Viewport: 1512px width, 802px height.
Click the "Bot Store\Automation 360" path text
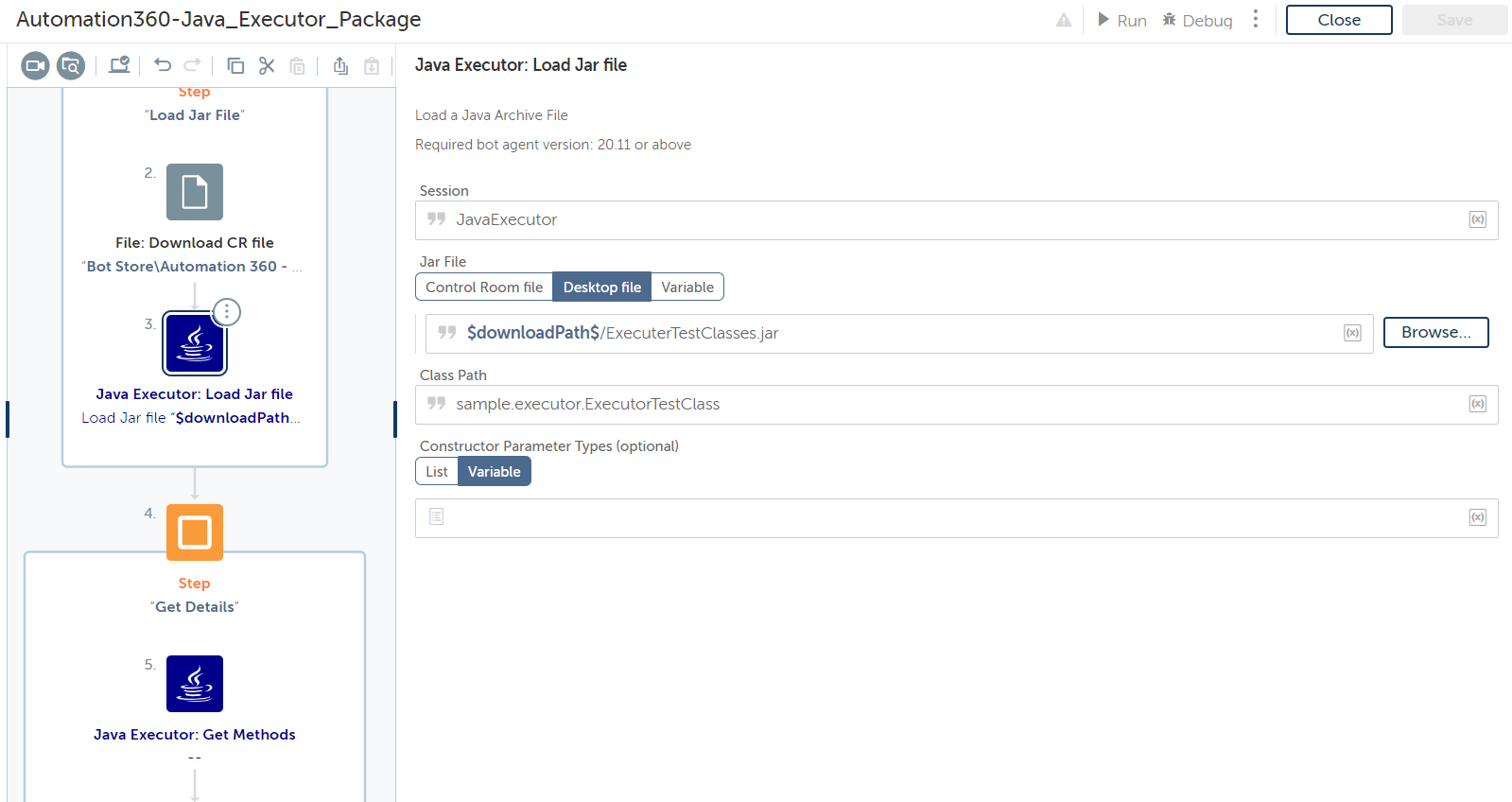pyautogui.click(x=192, y=267)
